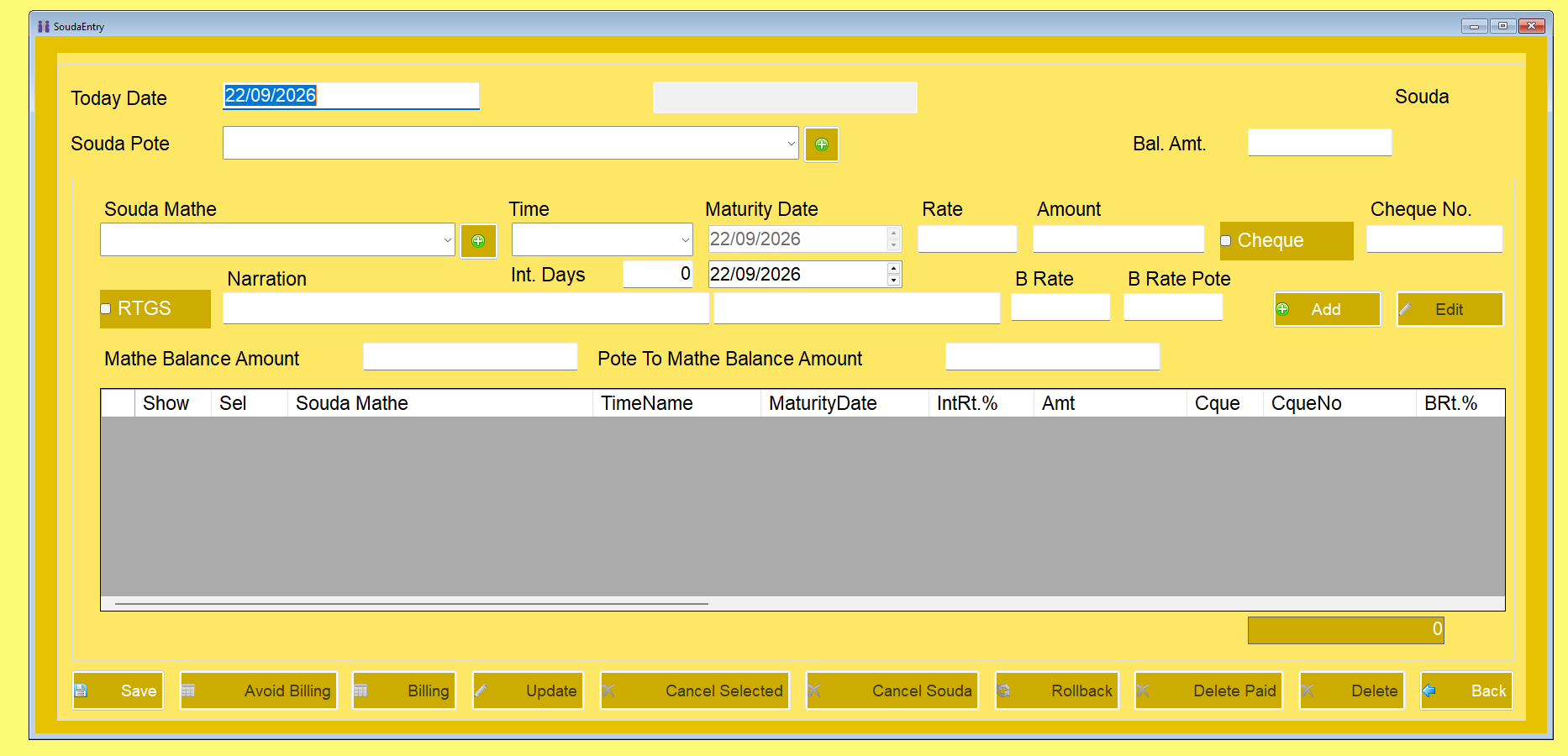1568x756 pixels.
Task: Tick the Cheque checkbox
Action: [x=1226, y=241]
